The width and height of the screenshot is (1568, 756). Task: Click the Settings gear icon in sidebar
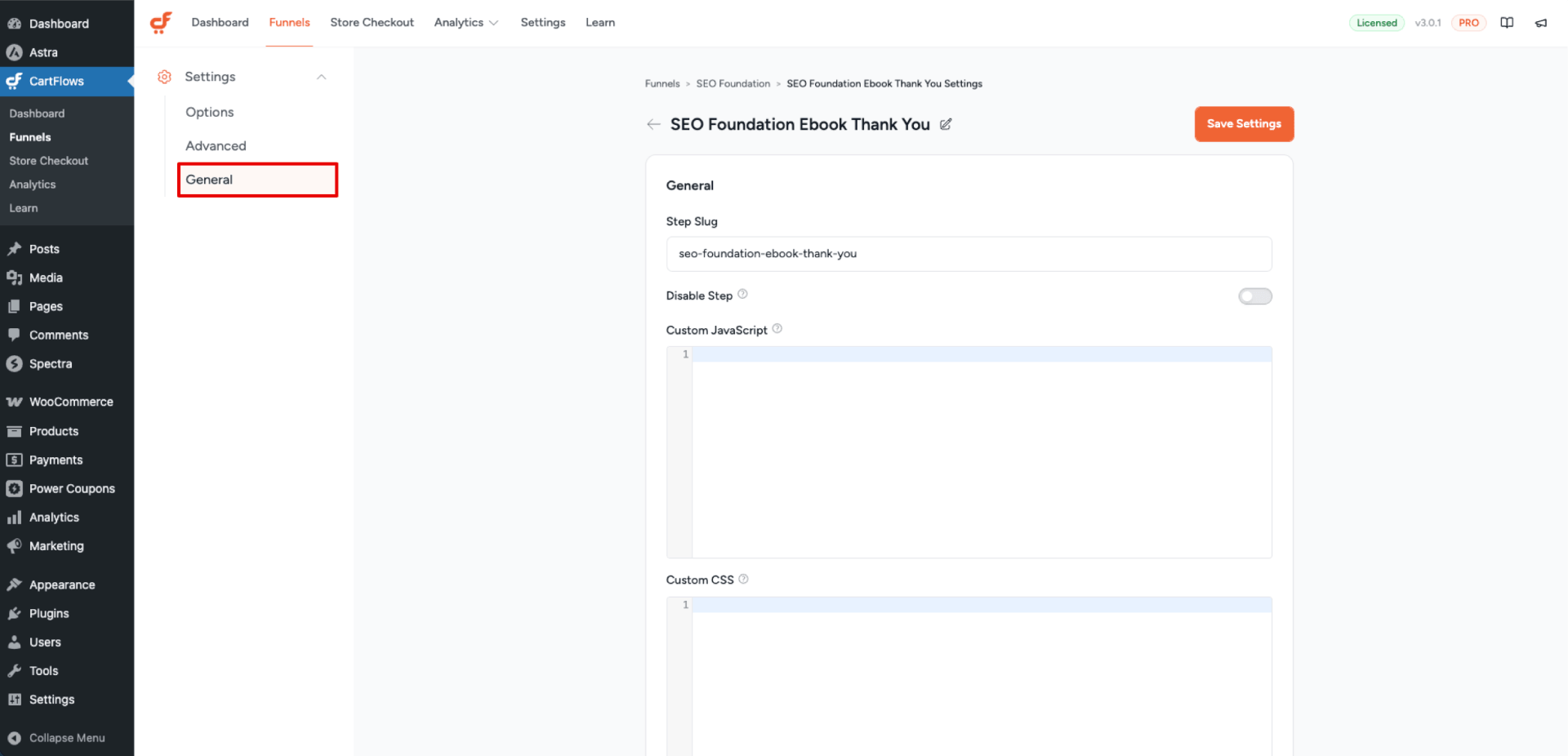coord(164,77)
